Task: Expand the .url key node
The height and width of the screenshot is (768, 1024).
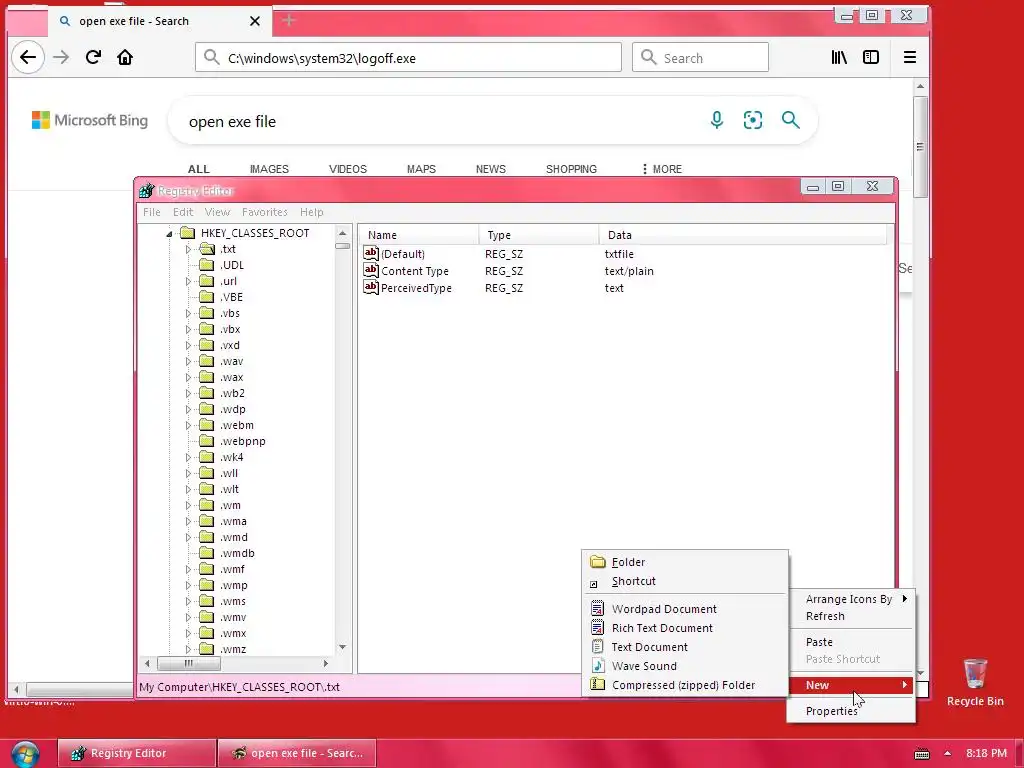Action: click(x=188, y=281)
